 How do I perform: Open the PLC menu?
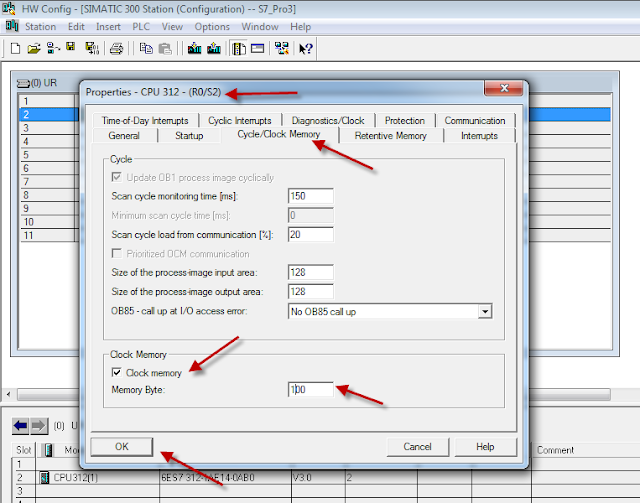pos(141,27)
